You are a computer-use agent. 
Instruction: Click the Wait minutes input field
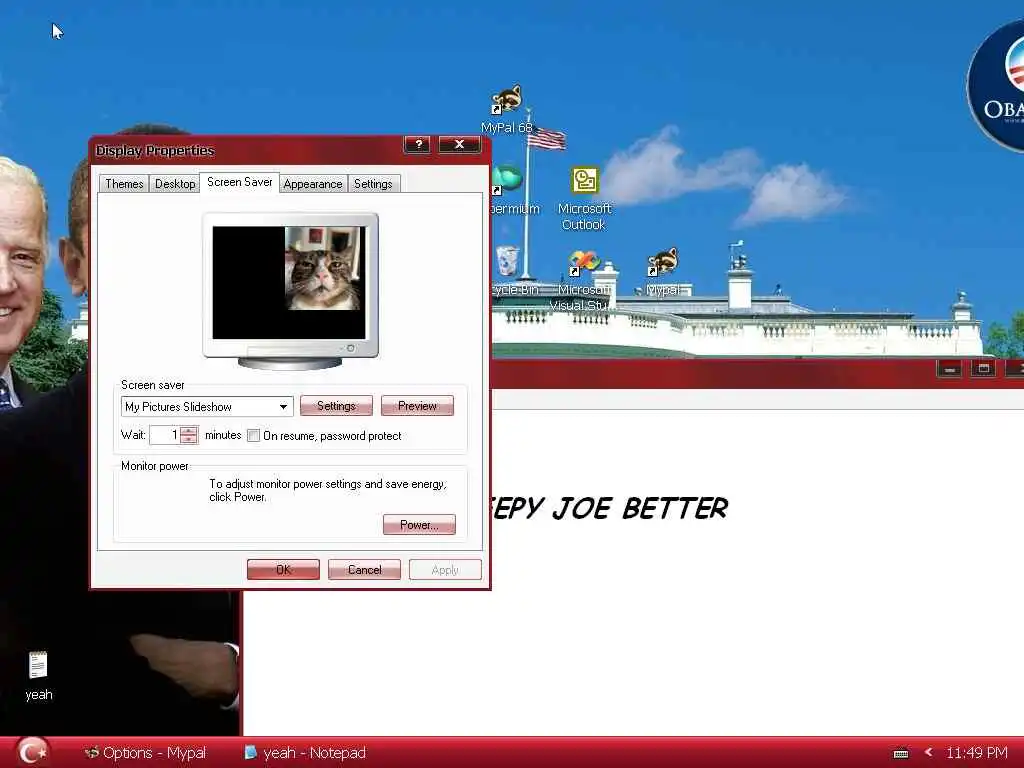(x=165, y=435)
